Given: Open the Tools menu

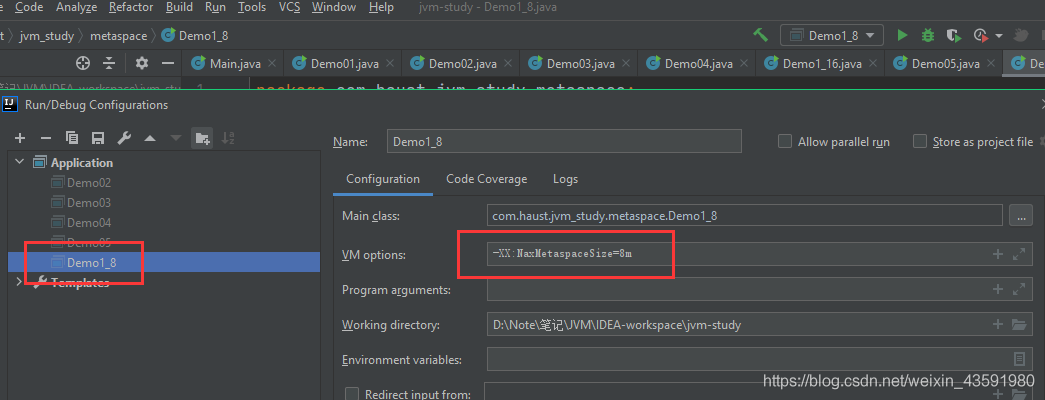Looking at the screenshot, I should point(252,7).
